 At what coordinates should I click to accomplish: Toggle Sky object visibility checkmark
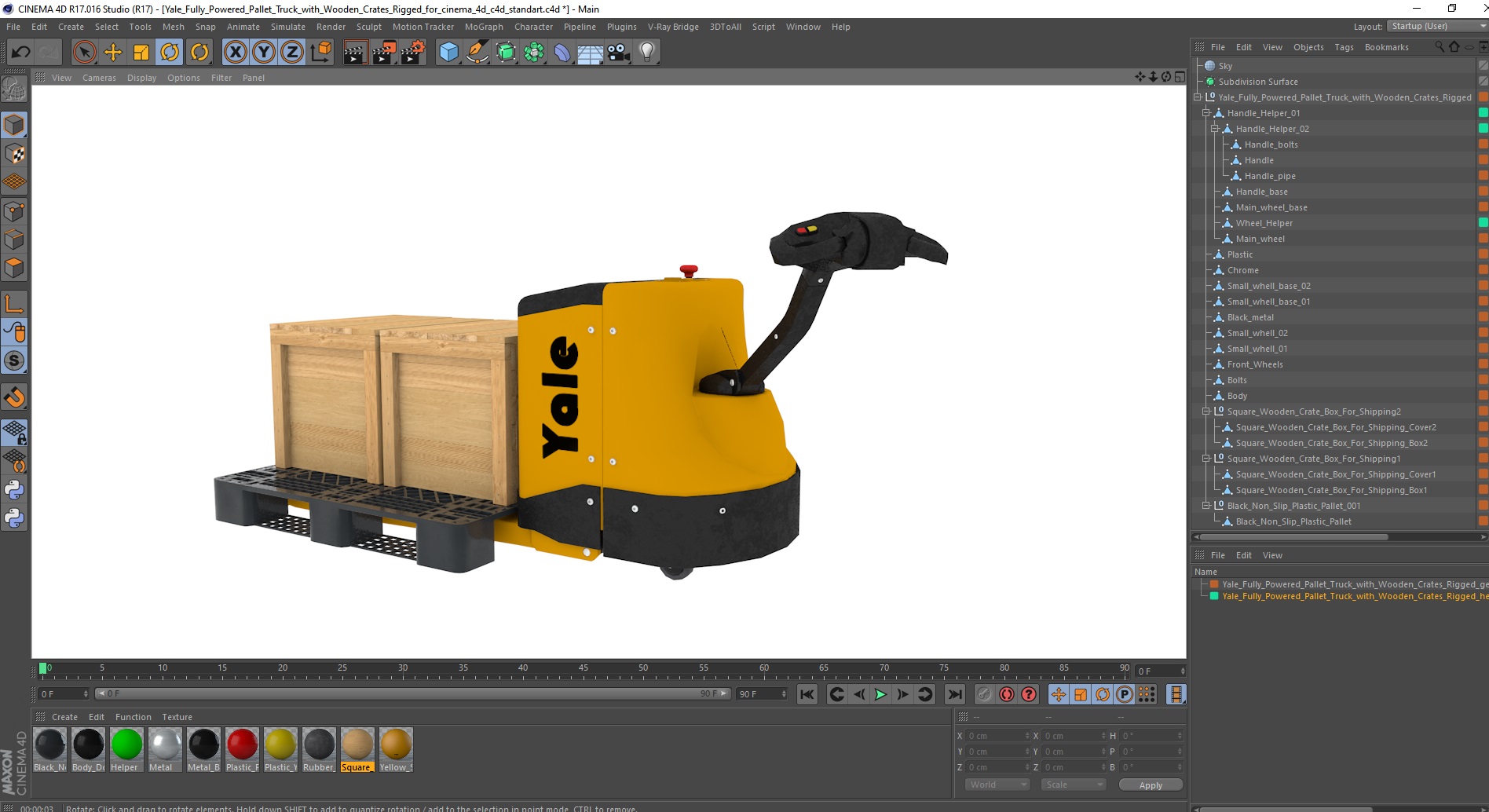[1483, 66]
